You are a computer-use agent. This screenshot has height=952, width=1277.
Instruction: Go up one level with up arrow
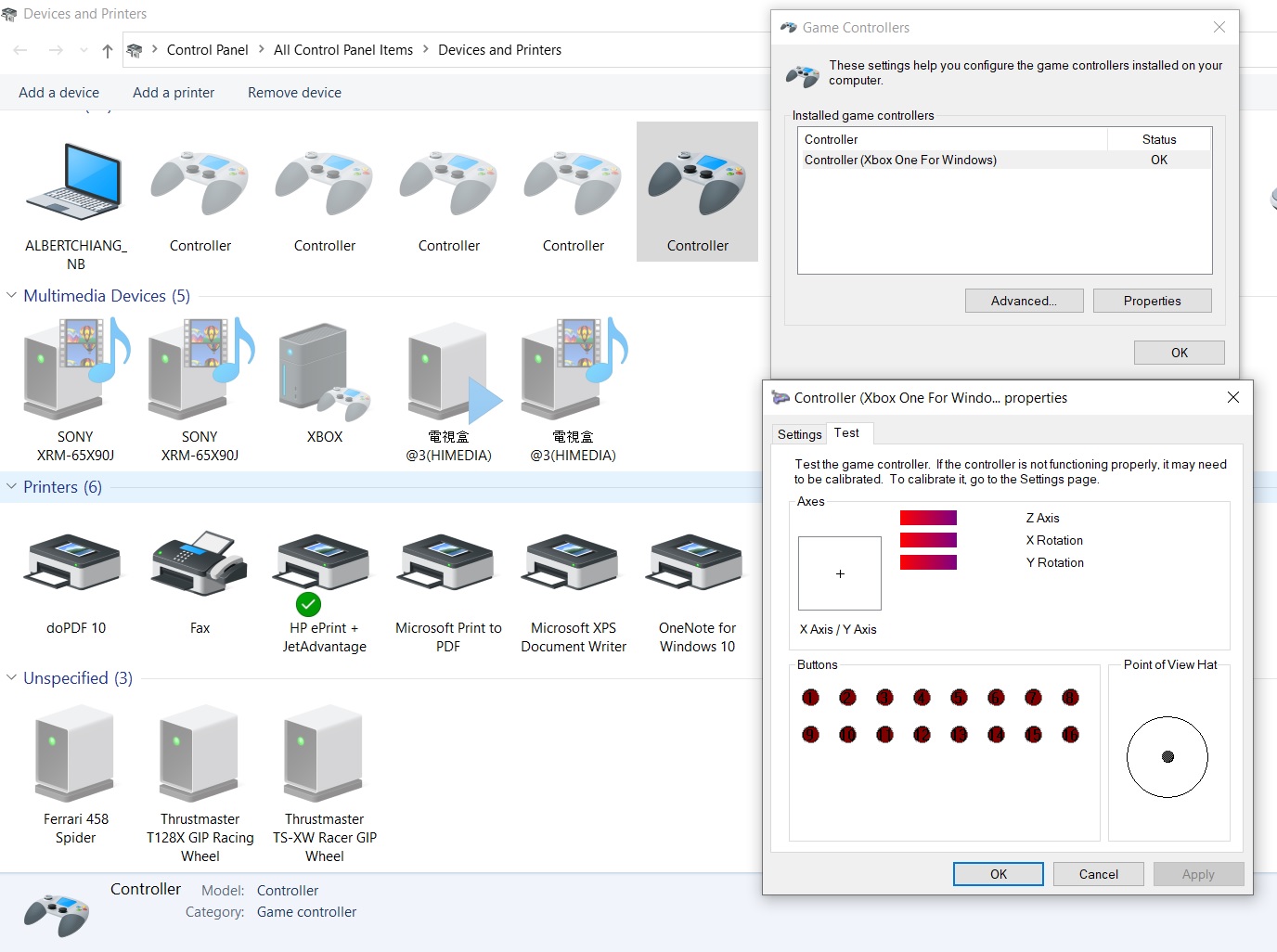(x=108, y=50)
